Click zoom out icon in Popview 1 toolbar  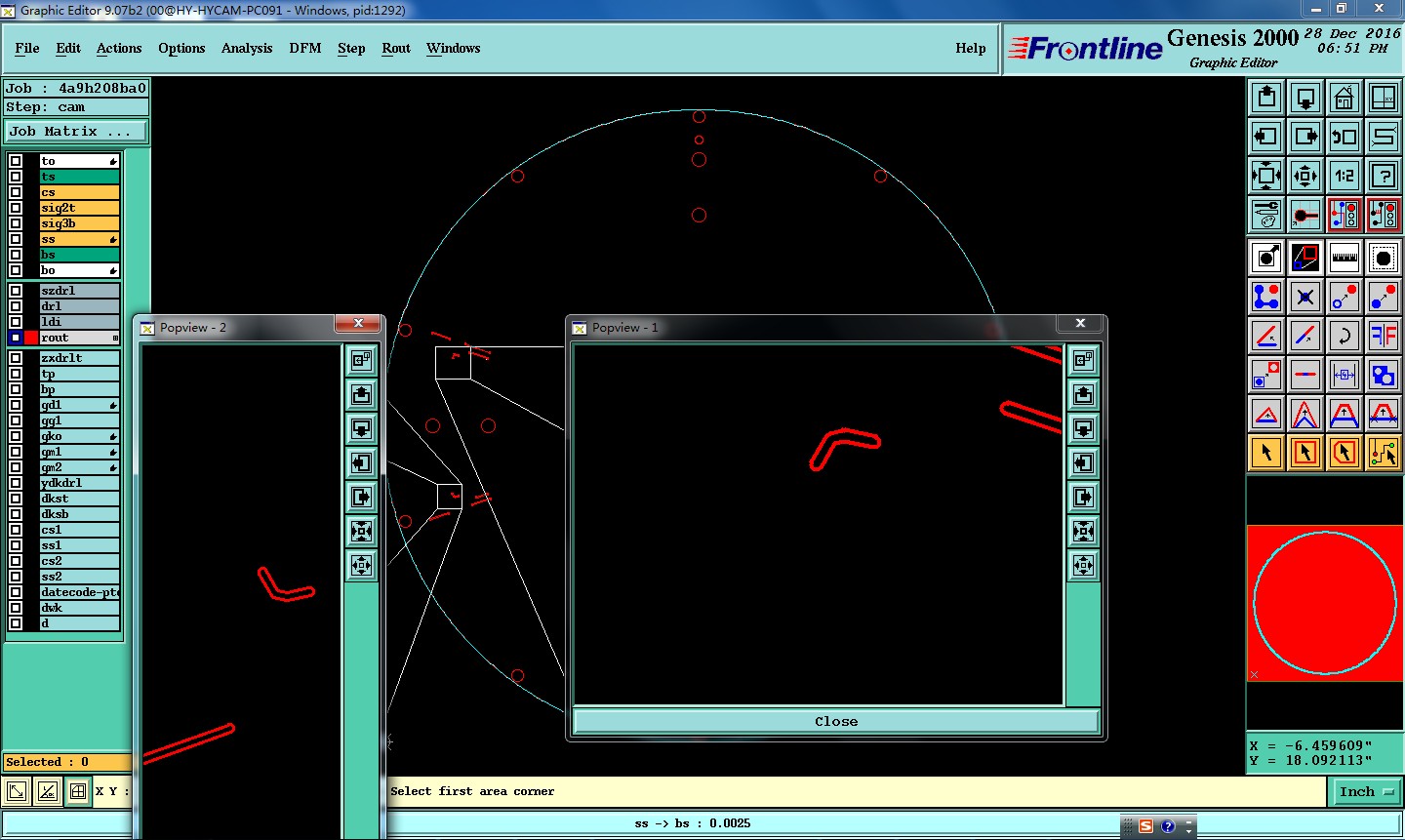click(x=1084, y=565)
